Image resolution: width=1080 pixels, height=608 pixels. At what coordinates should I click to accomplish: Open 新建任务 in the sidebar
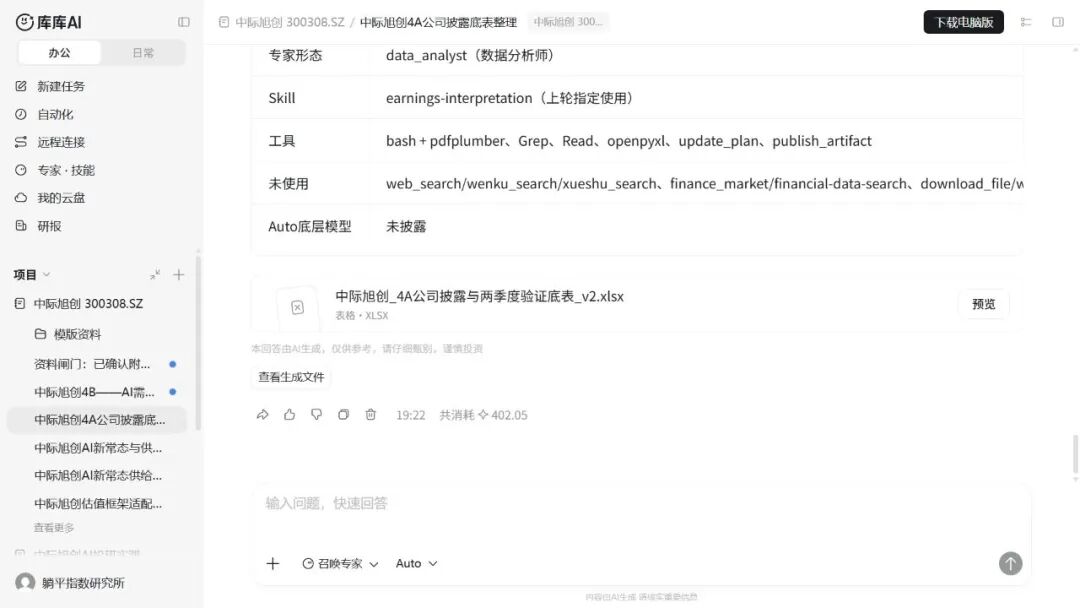click(x=61, y=86)
